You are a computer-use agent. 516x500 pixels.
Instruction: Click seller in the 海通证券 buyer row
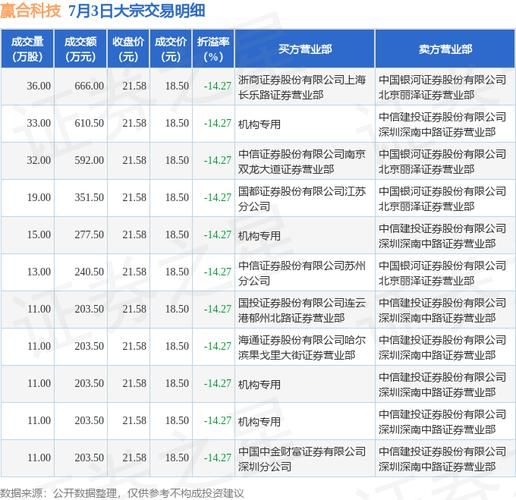pyautogui.click(x=443, y=348)
